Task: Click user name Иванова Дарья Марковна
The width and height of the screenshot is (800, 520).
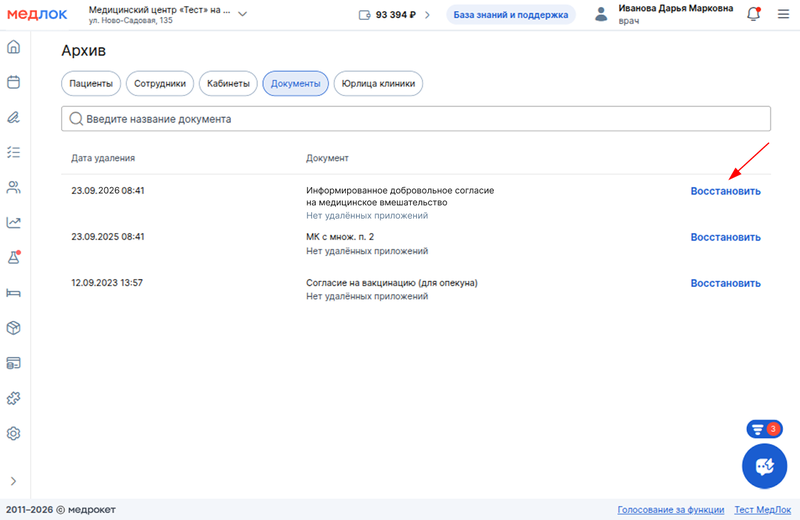Action: click(x=676, y=9)
